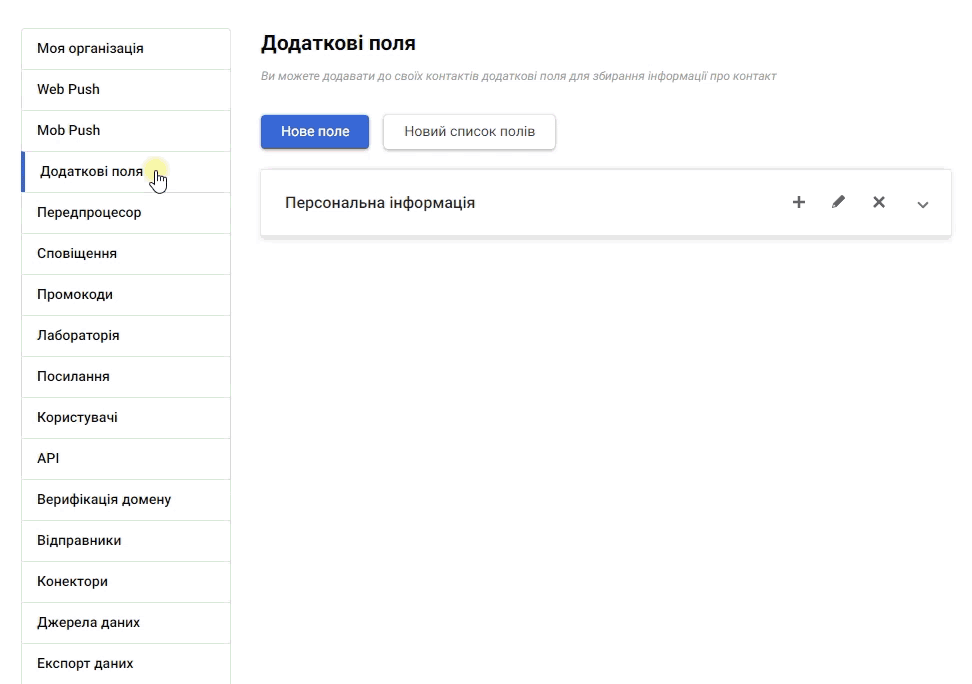Open Джерела даних section
This screenshot has width=972, height=684.
click(126, 623)
